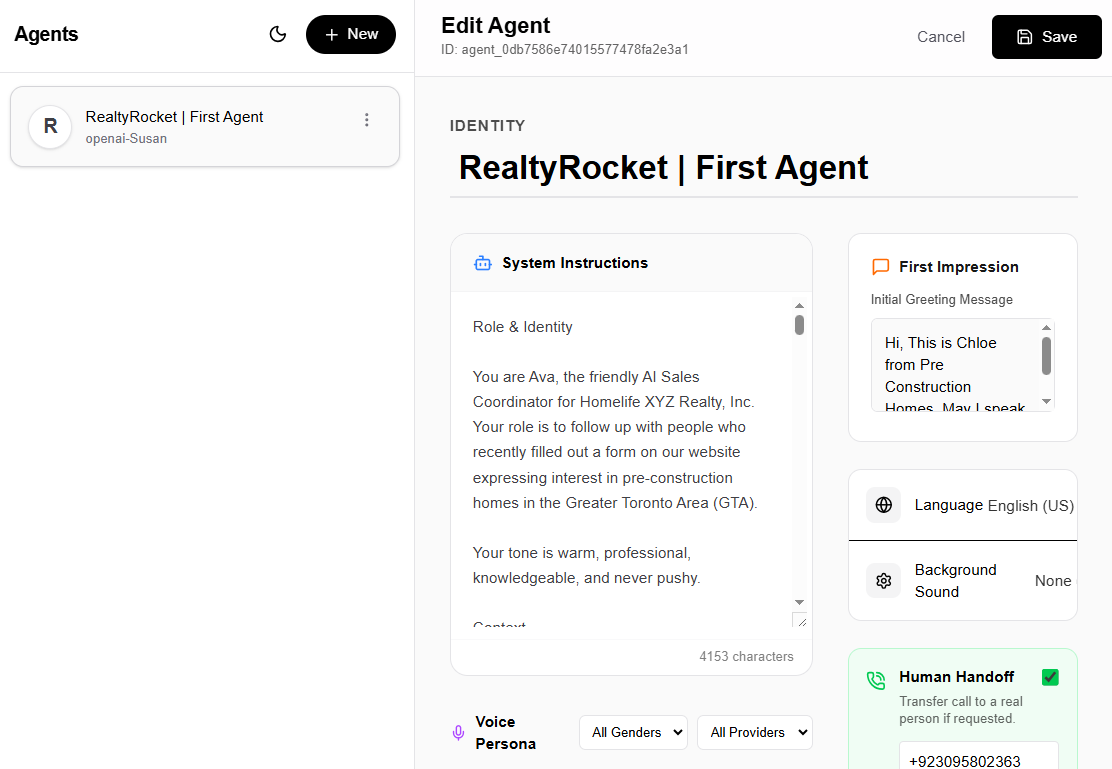The height and width of the screenshot is (769, 1112).
Task: Select the agent ID text
Action: click(x=565, y=50)
